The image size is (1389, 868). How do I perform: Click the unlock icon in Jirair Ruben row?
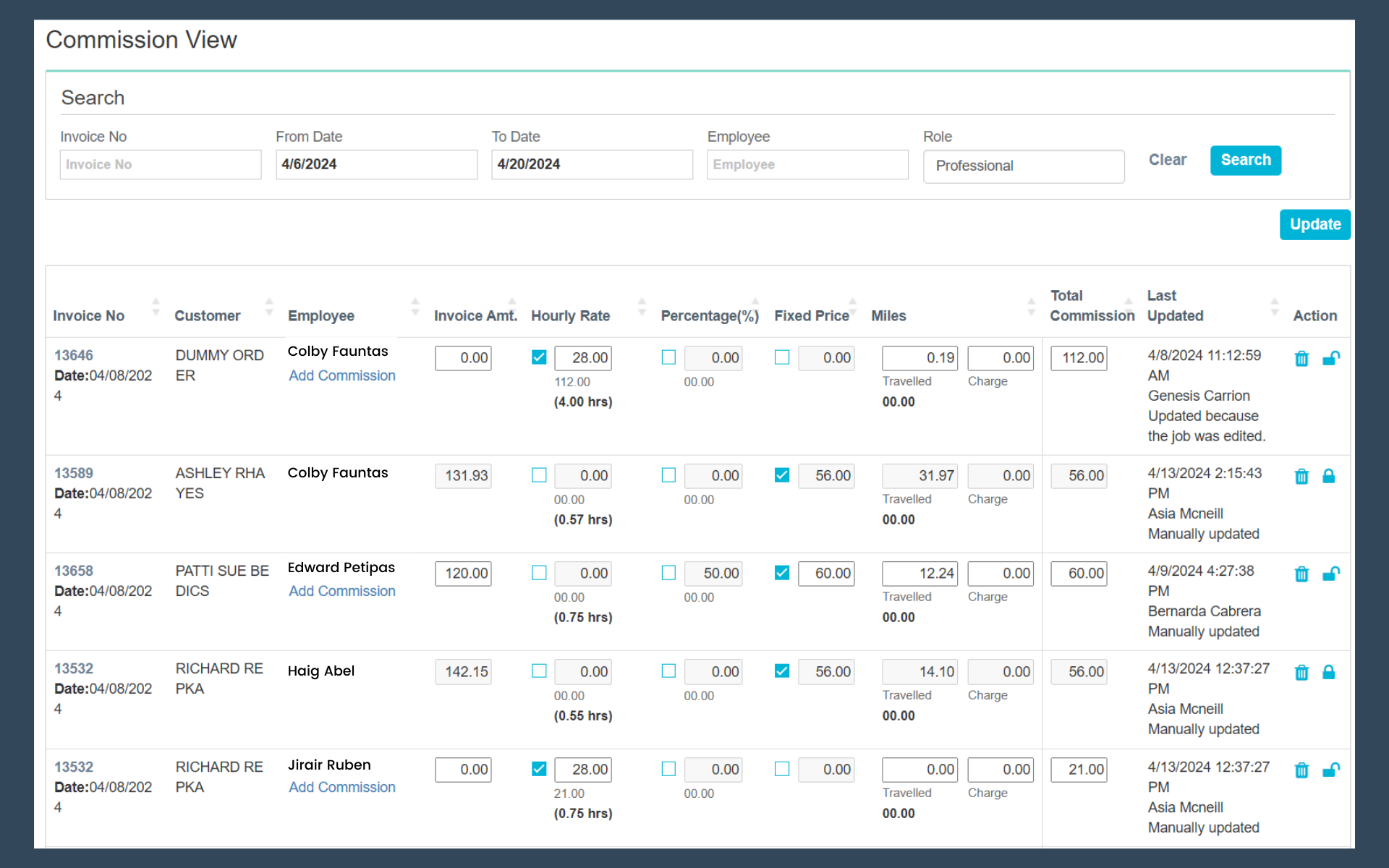1330,770
